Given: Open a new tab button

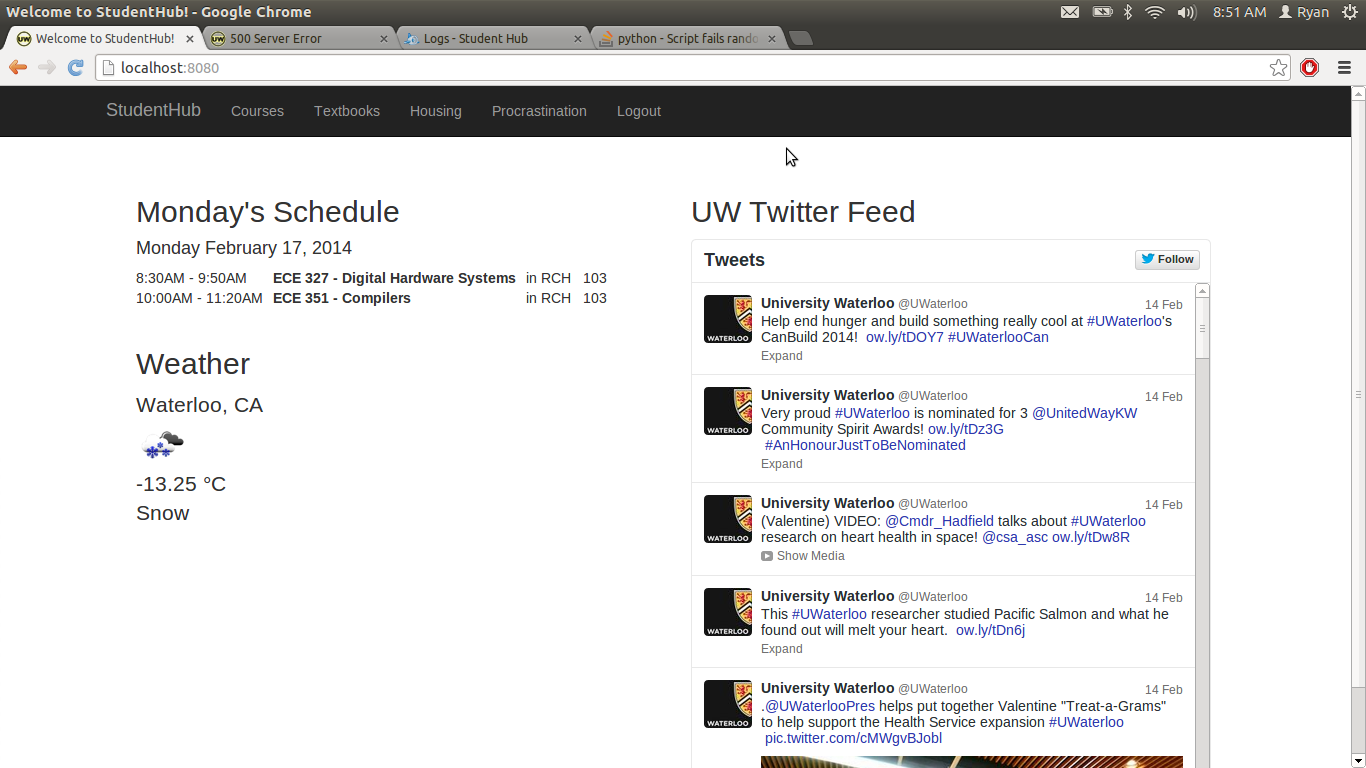Looking at the screenshot, I should [800, 39].
